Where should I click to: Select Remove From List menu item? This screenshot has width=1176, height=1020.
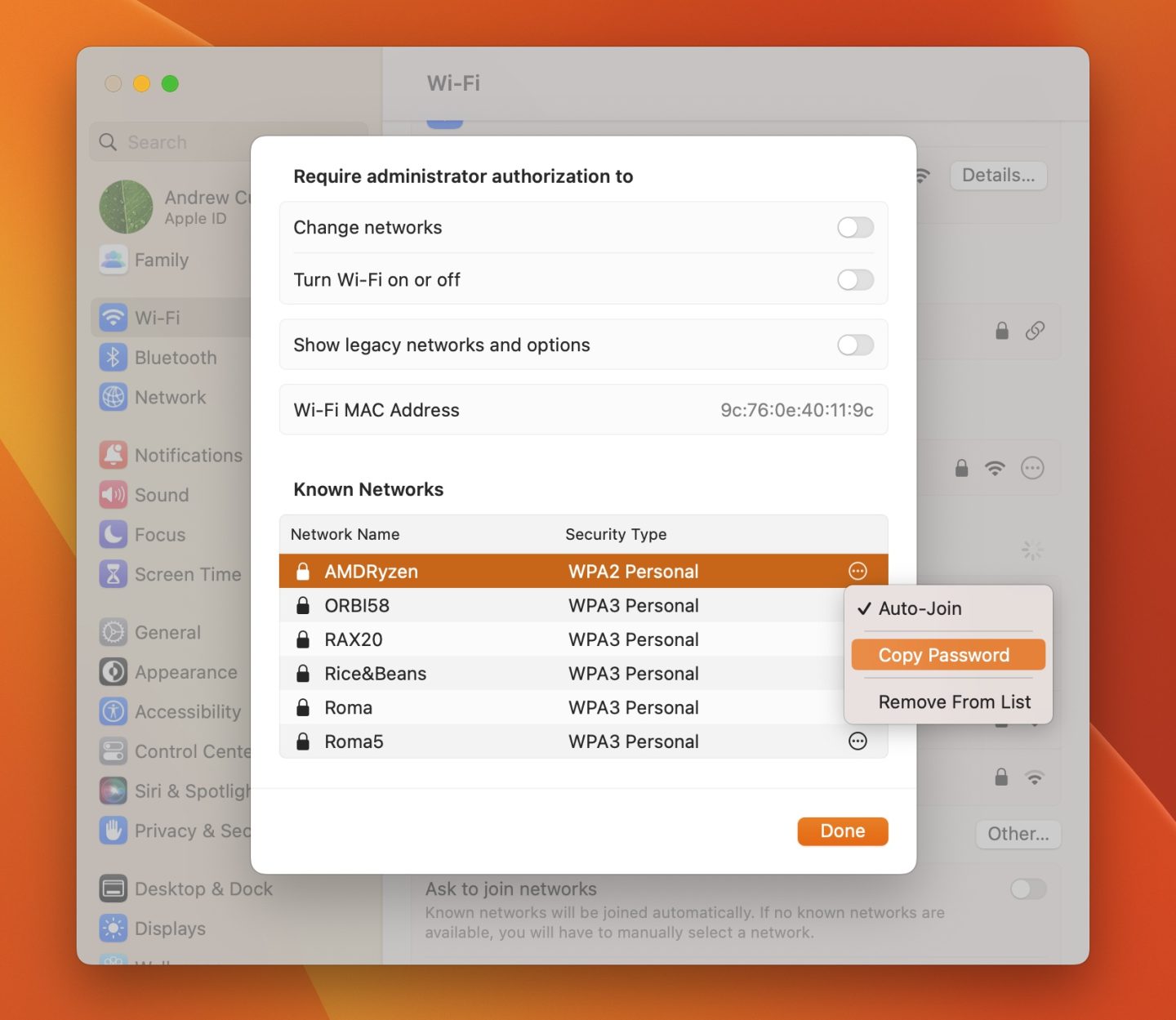point(954,702)
